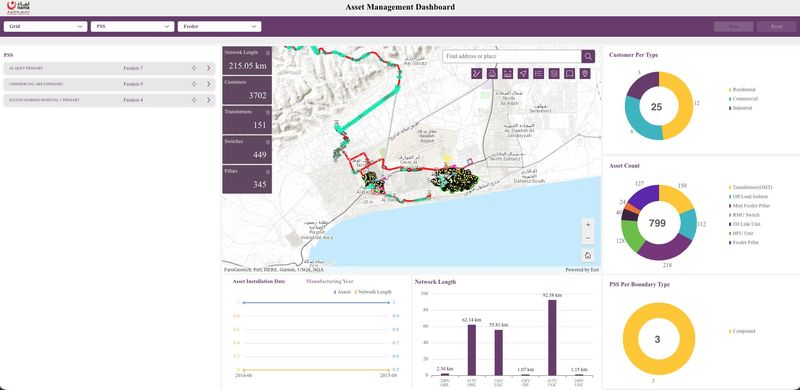800x390 pixels.
Task: Click the Transformers card info icon
Action: pos(268,112)
